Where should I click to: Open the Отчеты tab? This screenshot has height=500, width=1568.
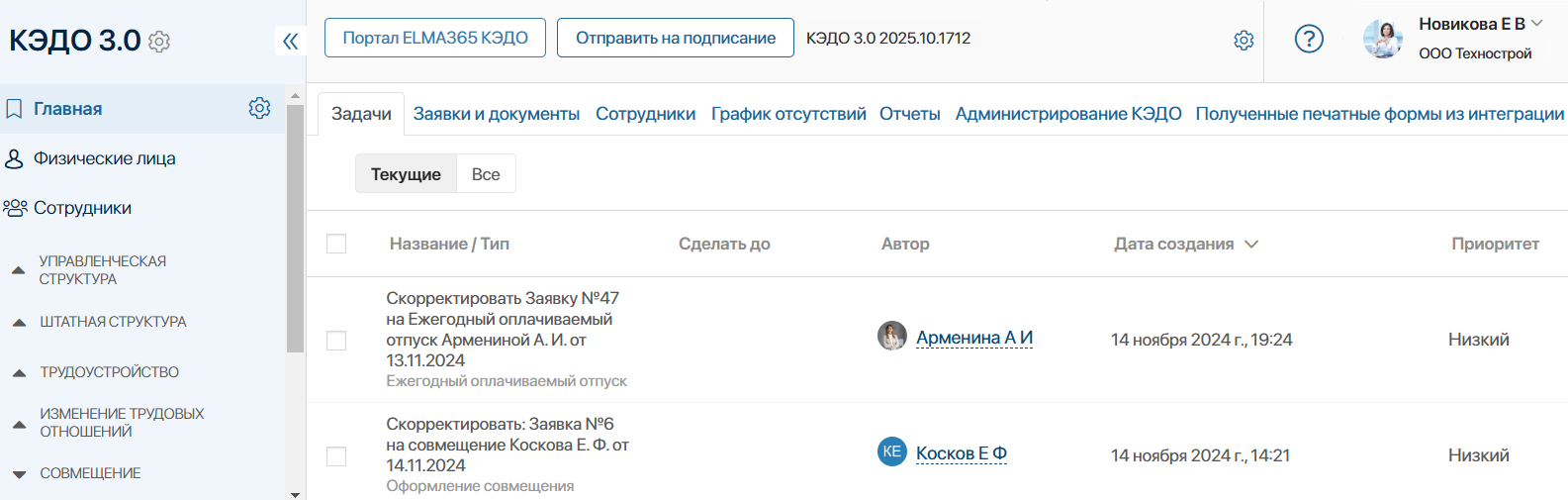click(x=910, y=114)
